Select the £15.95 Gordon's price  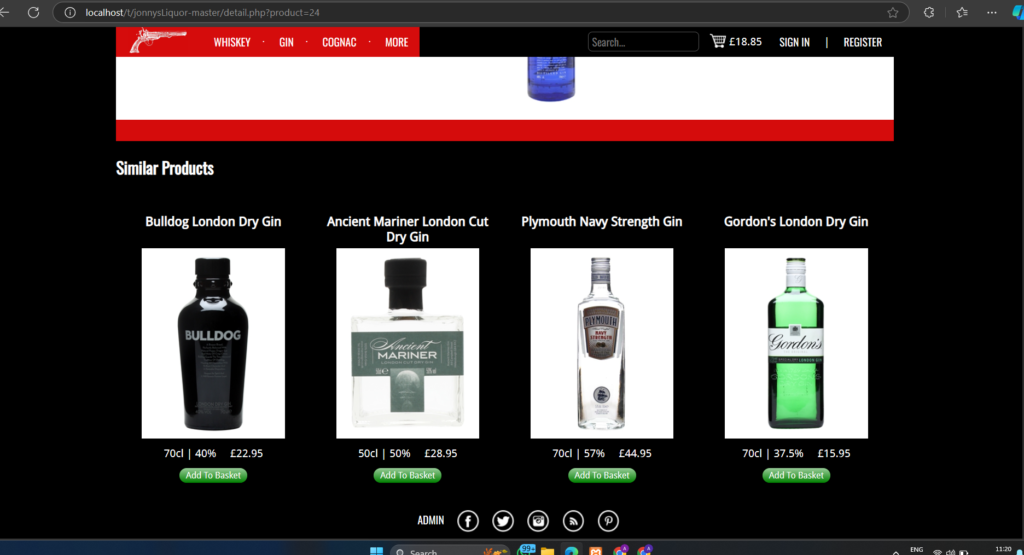pos(834,453)
